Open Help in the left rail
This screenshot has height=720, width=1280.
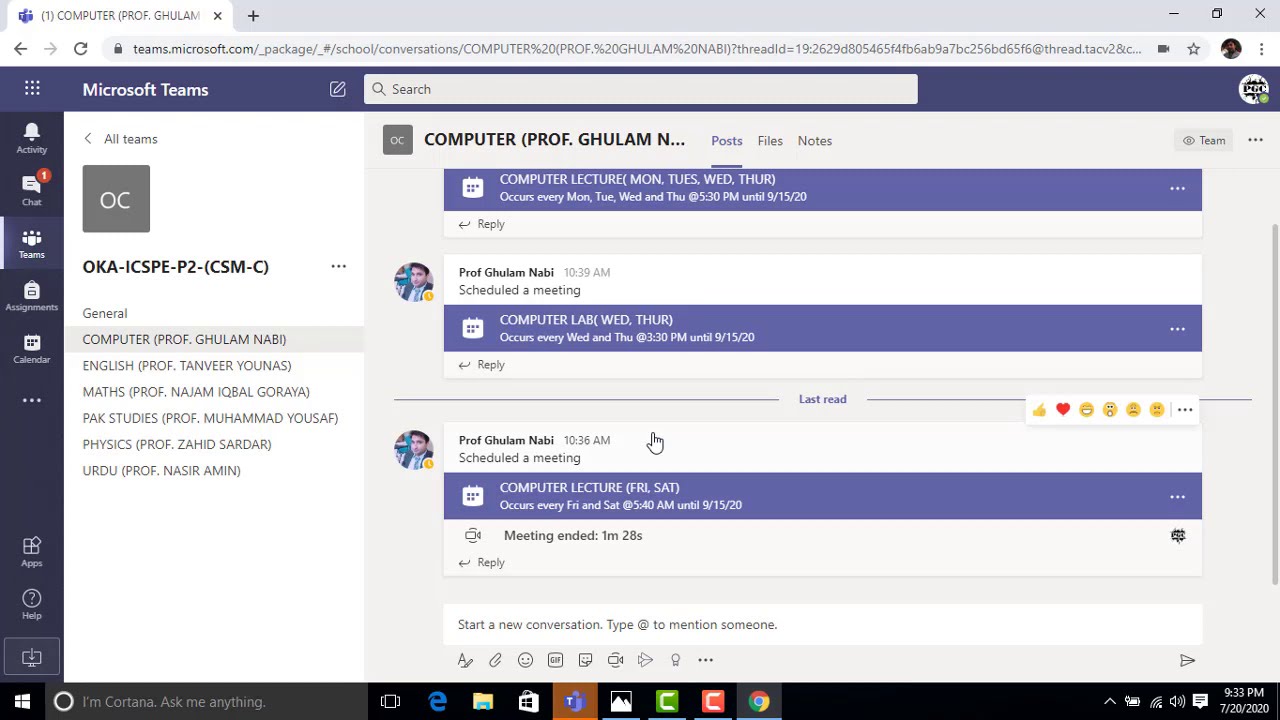pos(32,603)
